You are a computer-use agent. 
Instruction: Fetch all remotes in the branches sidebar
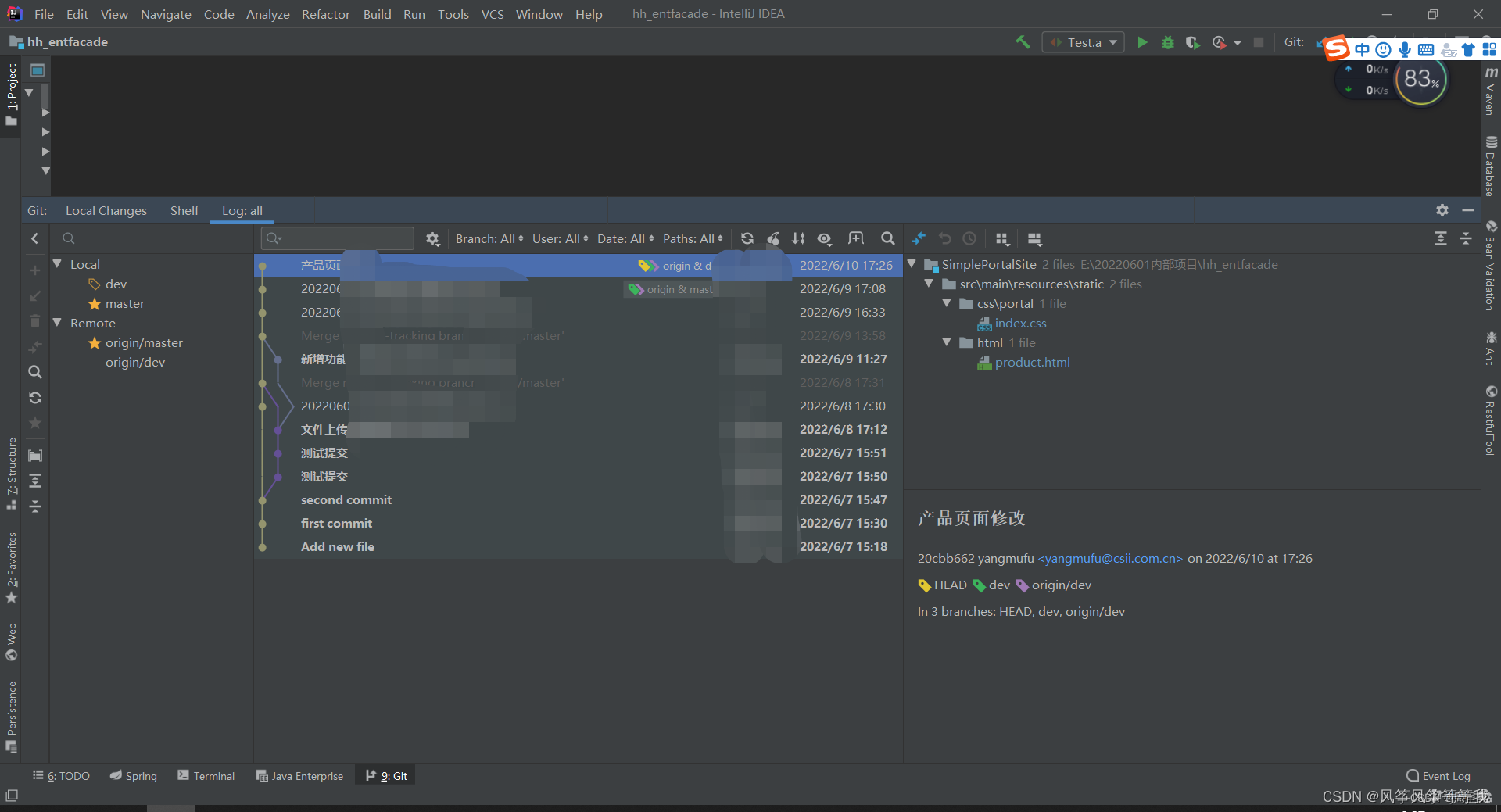point(35,398)
